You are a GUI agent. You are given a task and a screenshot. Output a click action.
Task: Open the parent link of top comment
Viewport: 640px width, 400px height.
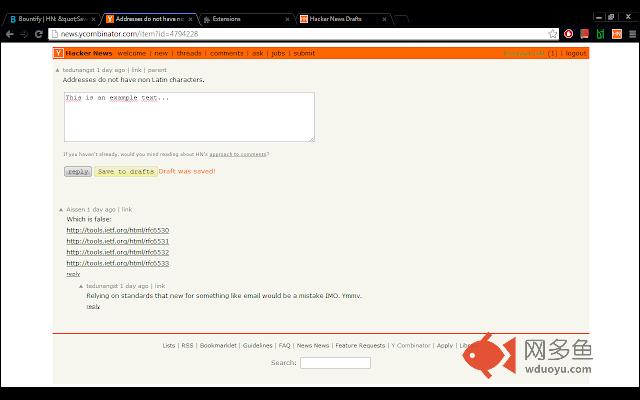pyautogui.click(x=157, y=70)
